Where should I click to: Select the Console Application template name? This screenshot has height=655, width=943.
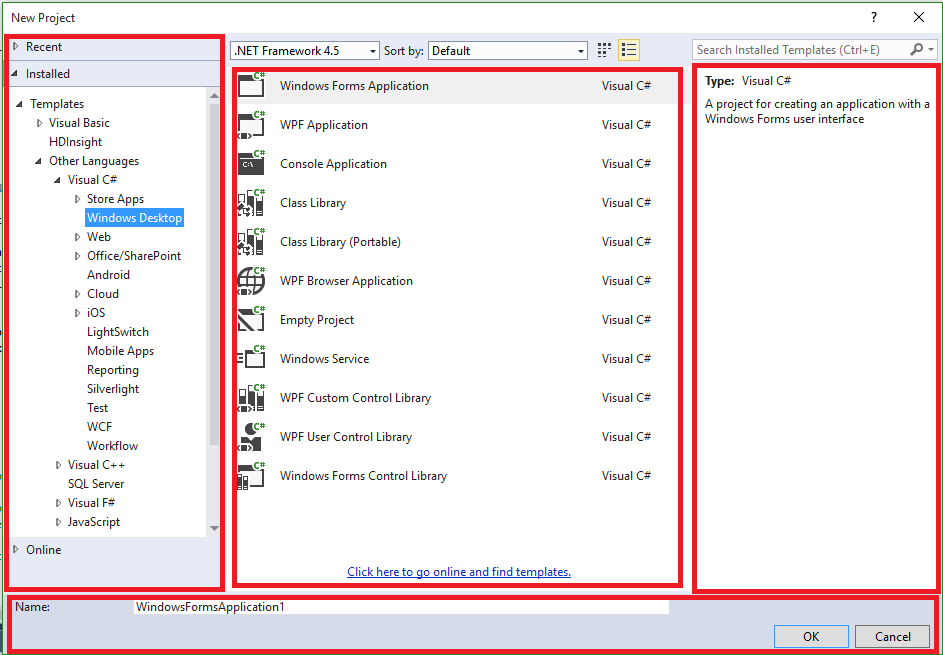[333, 164]
